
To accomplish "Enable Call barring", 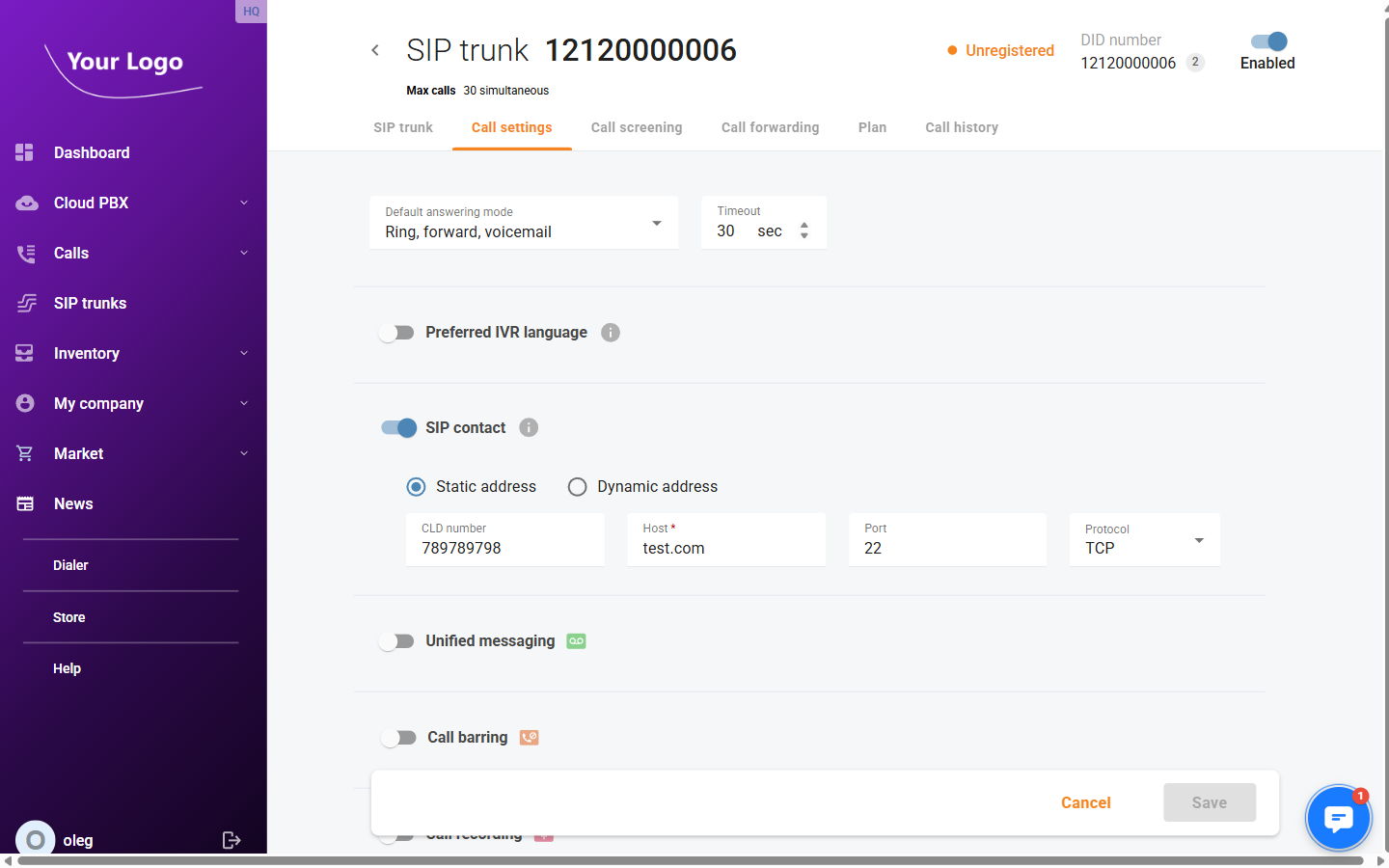I will (x=396, y=737).
